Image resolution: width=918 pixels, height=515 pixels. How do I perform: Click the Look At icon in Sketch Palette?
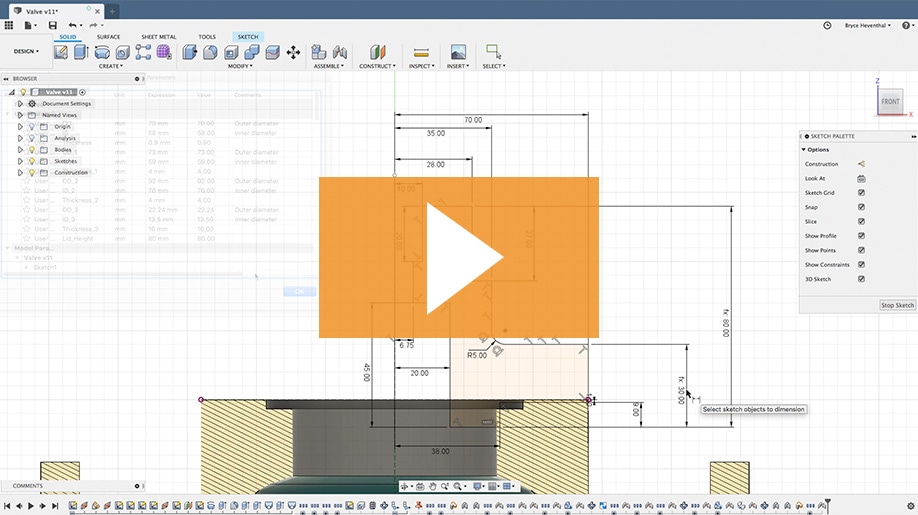pyautogui.click(x=861, y=178)
